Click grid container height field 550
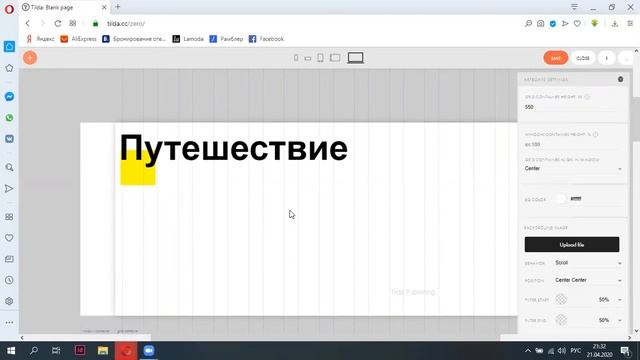This screenshot has width=640, height=360. pyautogui.click(x=571, y=107)
